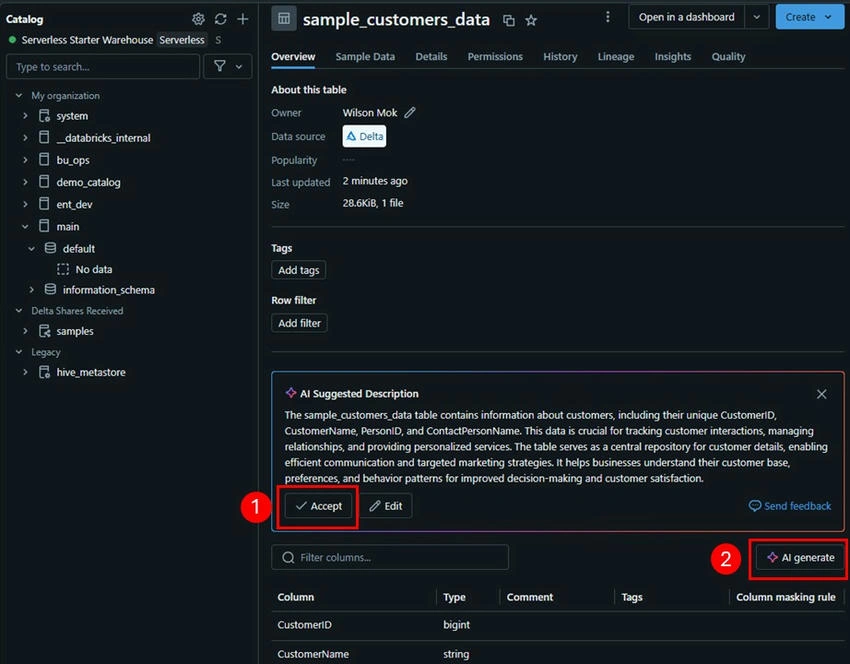850x664 pixels.
Task: Select the demo_catalog tree item
Action: pyautogui.click(x=88, y=182)
